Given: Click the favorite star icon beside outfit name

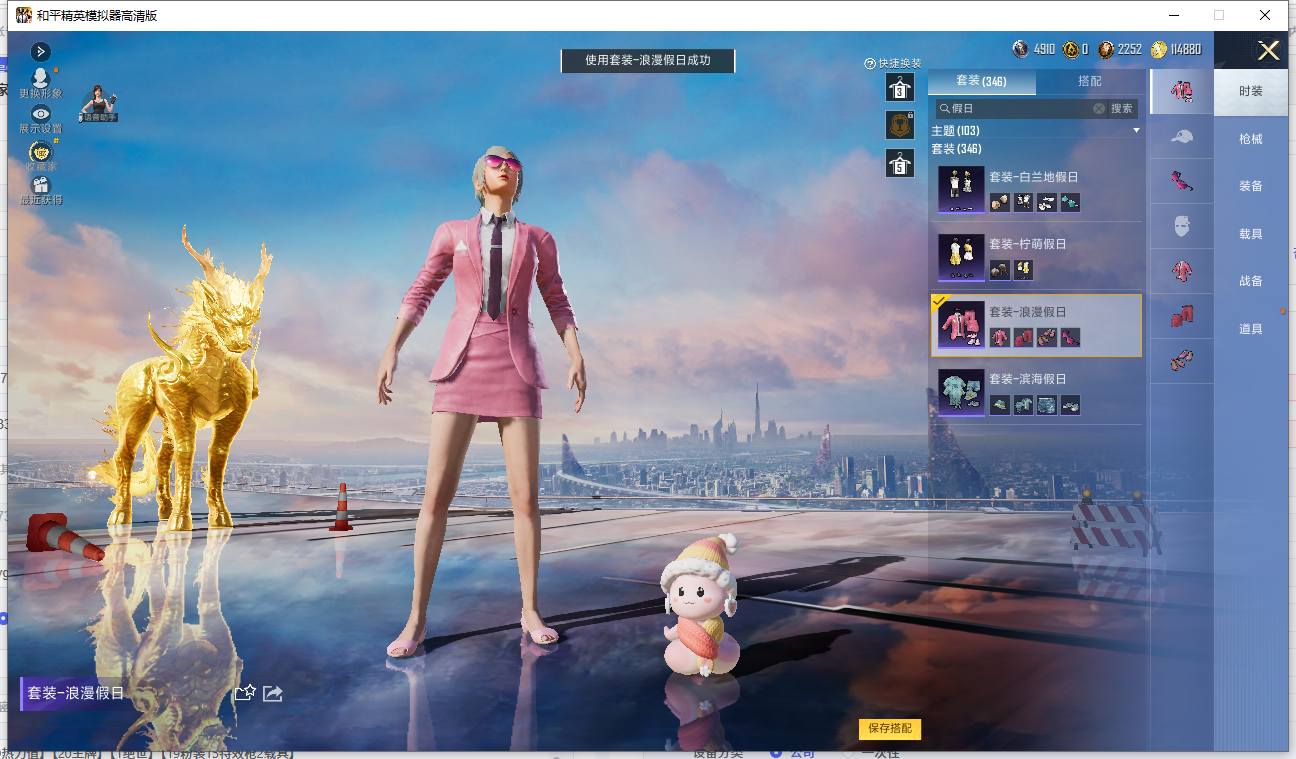Looking at the screenshot, I should coord(245,692).
